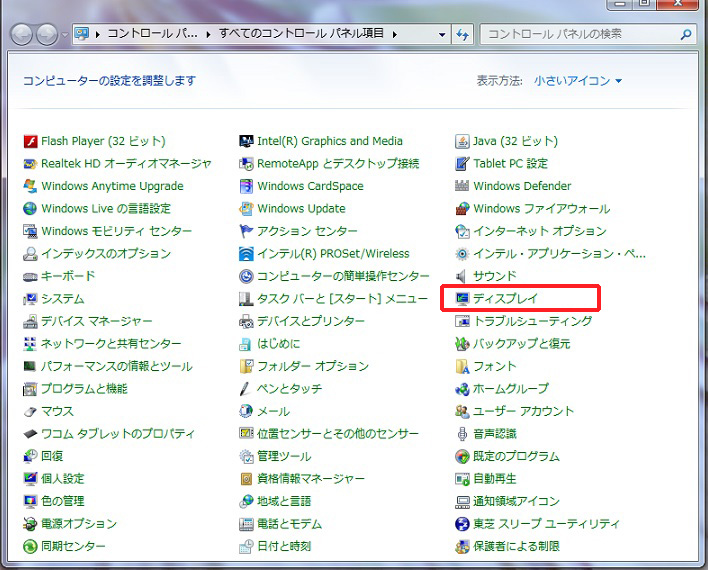Open the 音声認識 microphone icon

(462, 434)
